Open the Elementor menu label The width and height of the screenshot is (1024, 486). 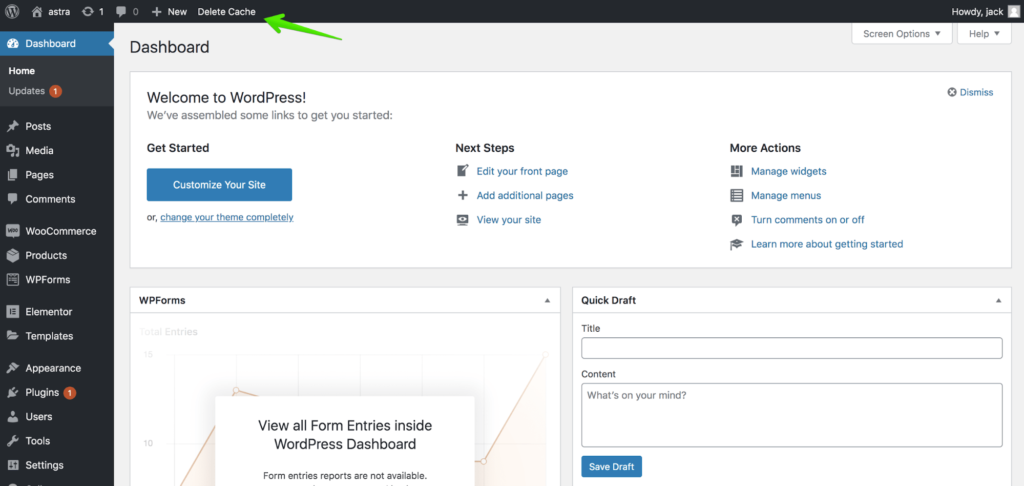point(49,312)
